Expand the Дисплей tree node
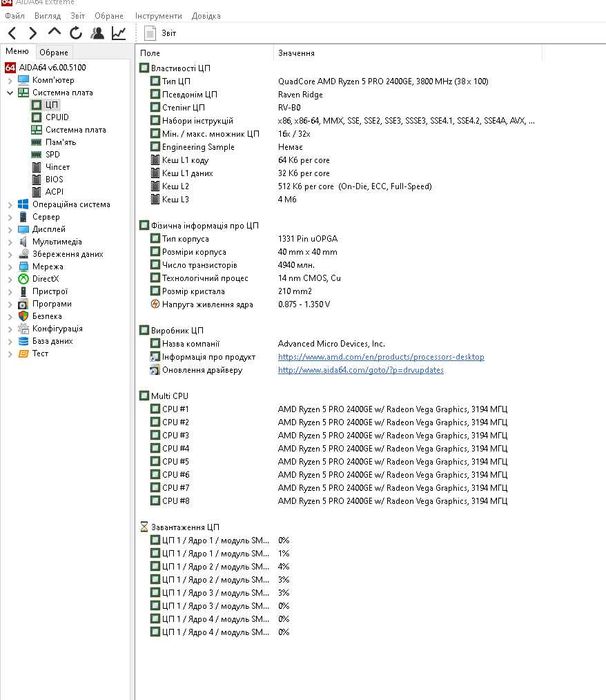This screenshot has height=700, width=606. (10, 229)
